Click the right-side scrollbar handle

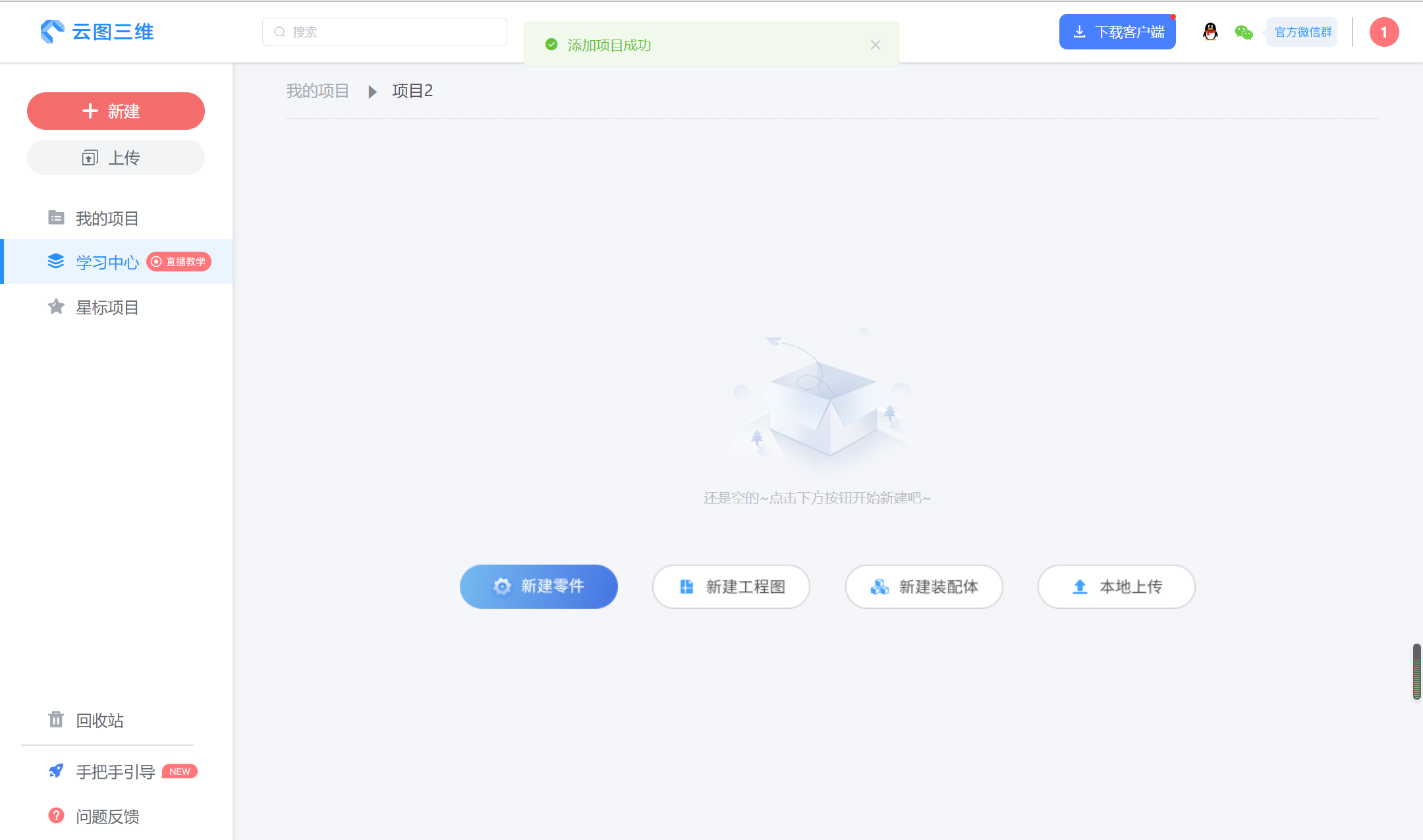point(1416,671)
